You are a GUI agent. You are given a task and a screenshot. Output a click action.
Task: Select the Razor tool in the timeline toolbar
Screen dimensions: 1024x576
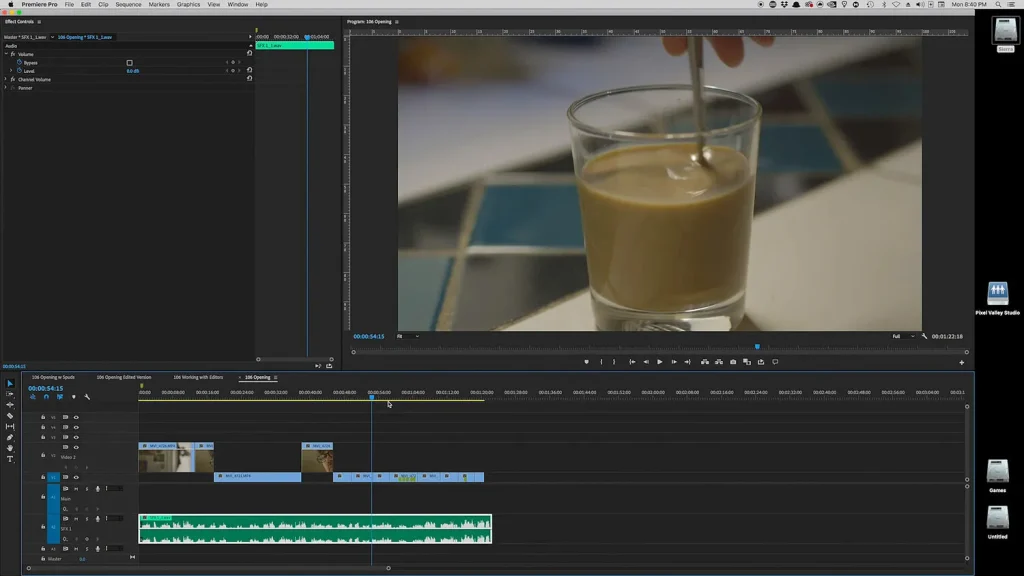point(9,415)
